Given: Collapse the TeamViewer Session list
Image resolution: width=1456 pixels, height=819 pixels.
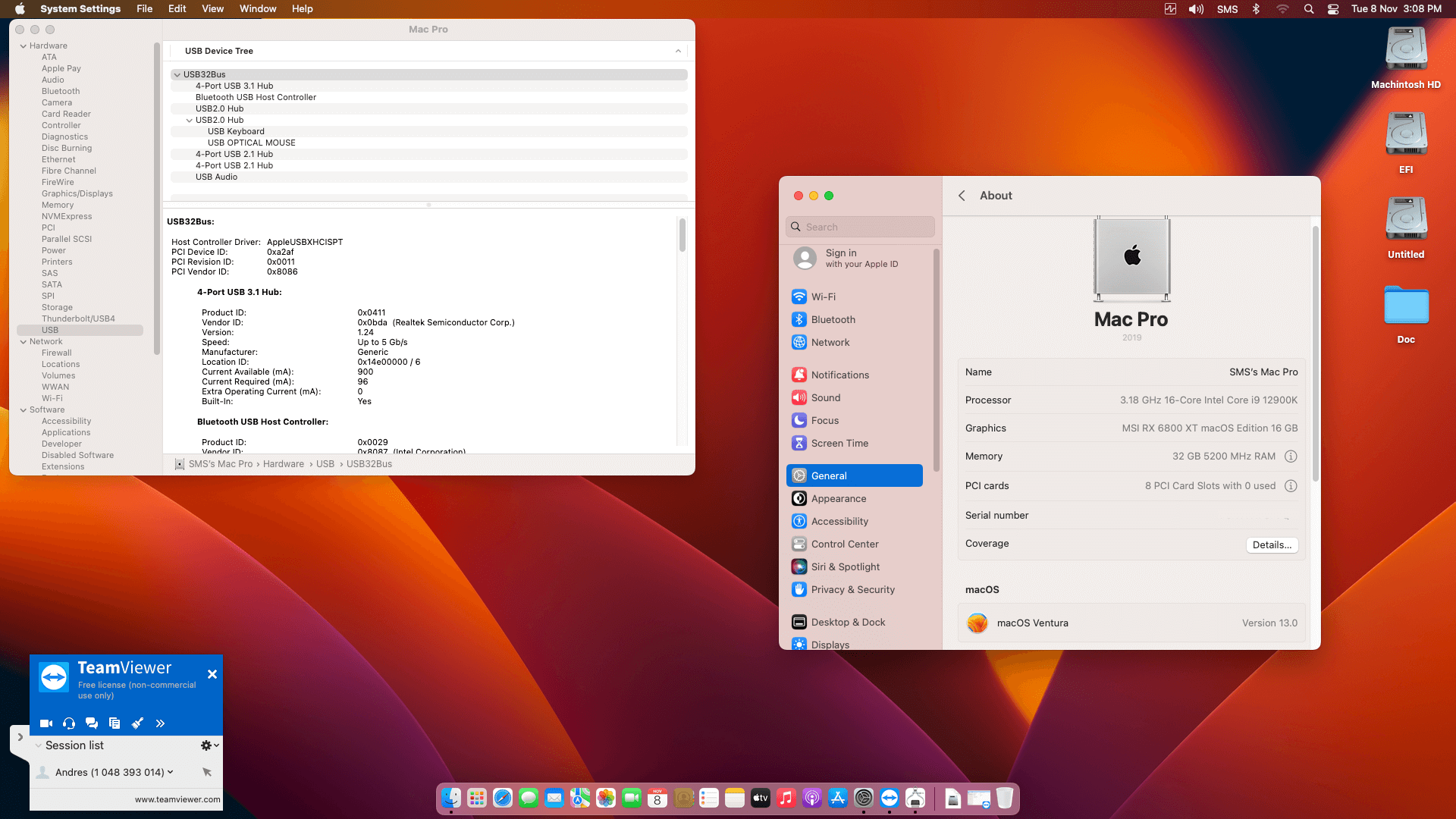Looking at the screenshot, I should 39,745.
